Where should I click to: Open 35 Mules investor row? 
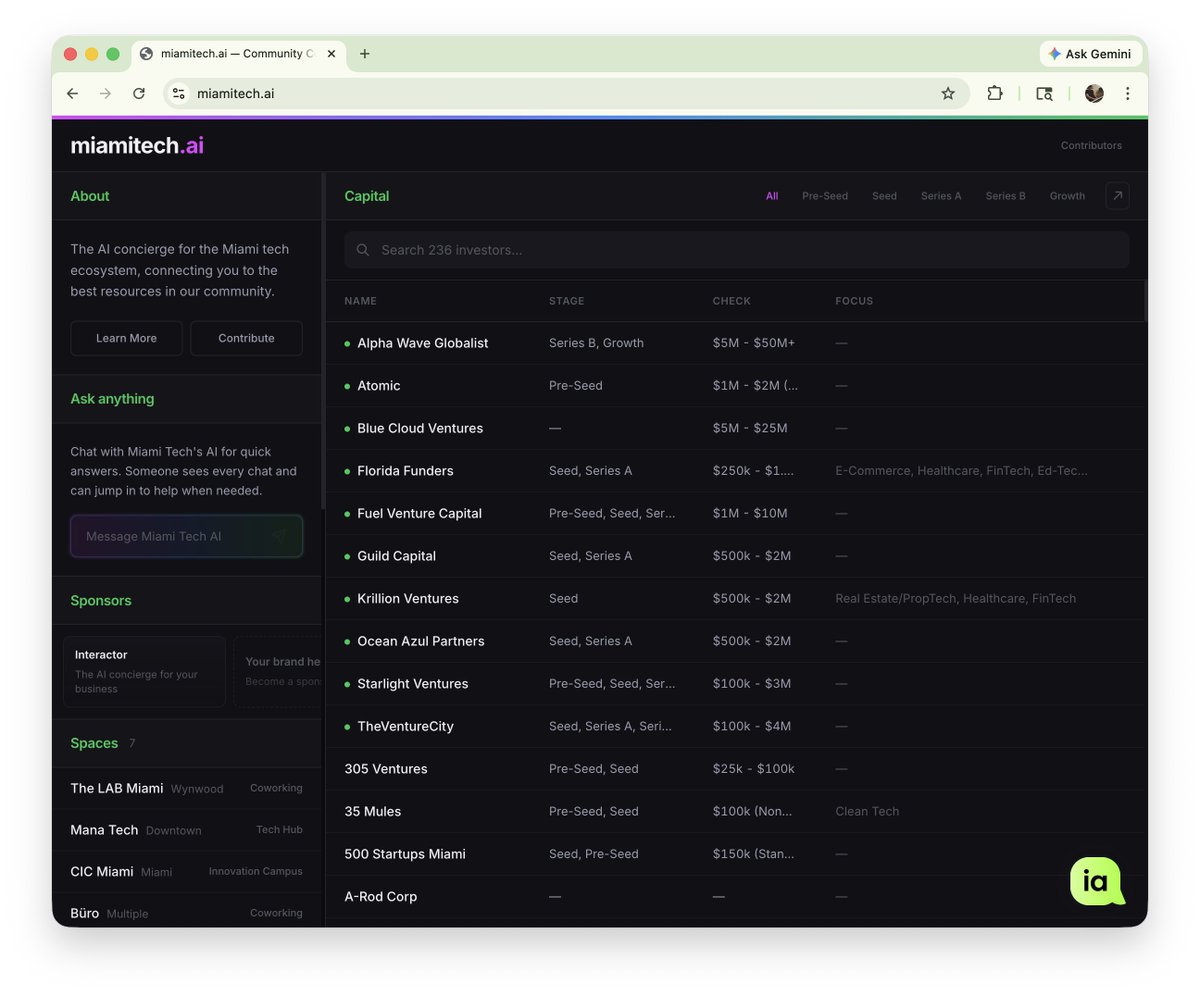coord(736,811)
